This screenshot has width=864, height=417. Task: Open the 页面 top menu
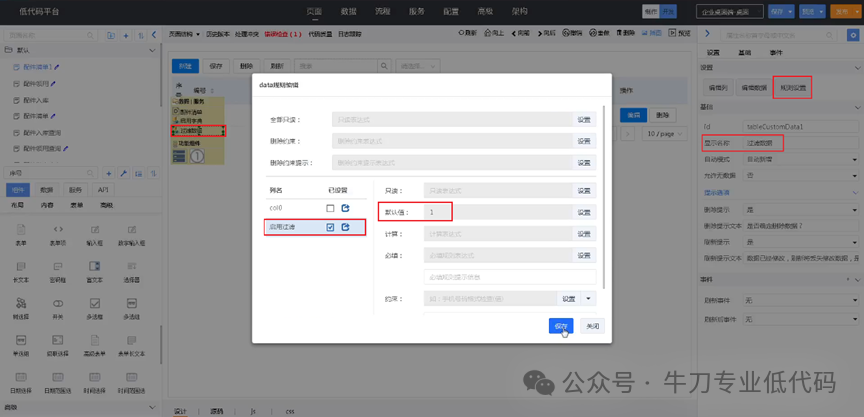tap(314, 11)
